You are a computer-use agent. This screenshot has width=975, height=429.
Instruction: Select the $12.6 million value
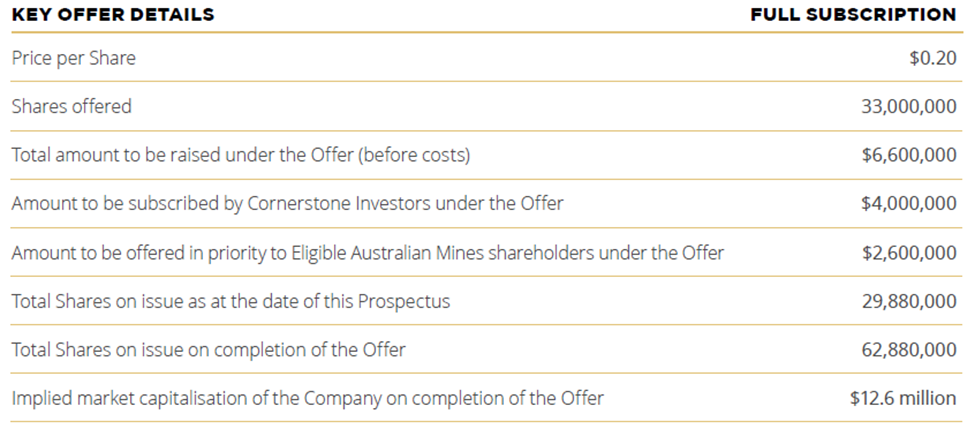pos(903,398)
